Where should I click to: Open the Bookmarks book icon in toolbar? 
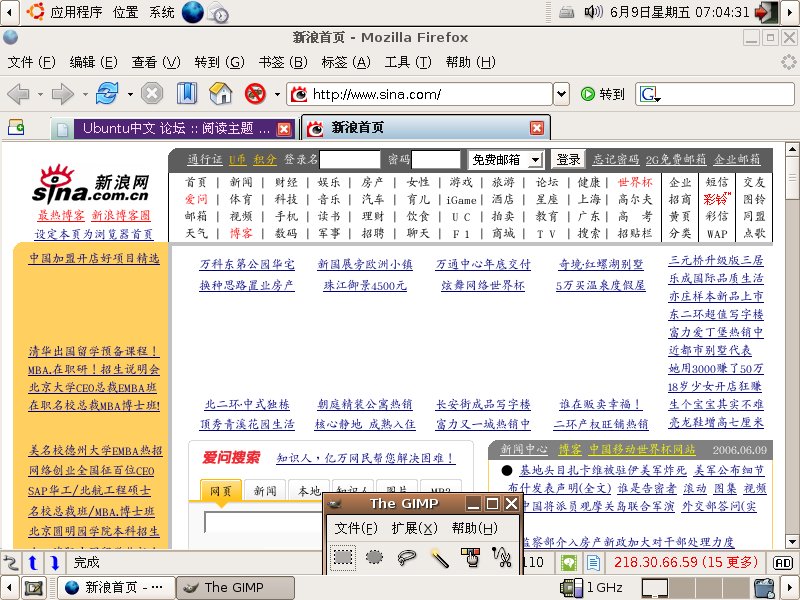(x=187, y=94)
